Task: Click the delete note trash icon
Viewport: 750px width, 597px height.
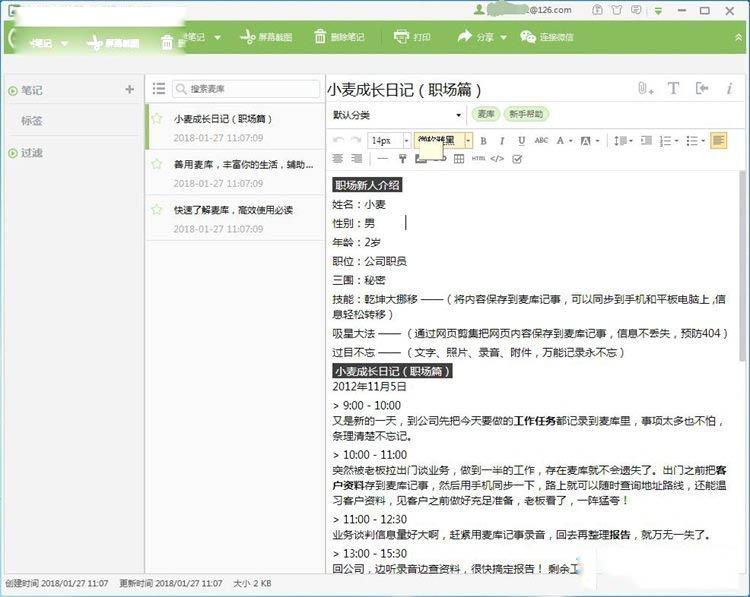Action: click(x=320, y=36)
